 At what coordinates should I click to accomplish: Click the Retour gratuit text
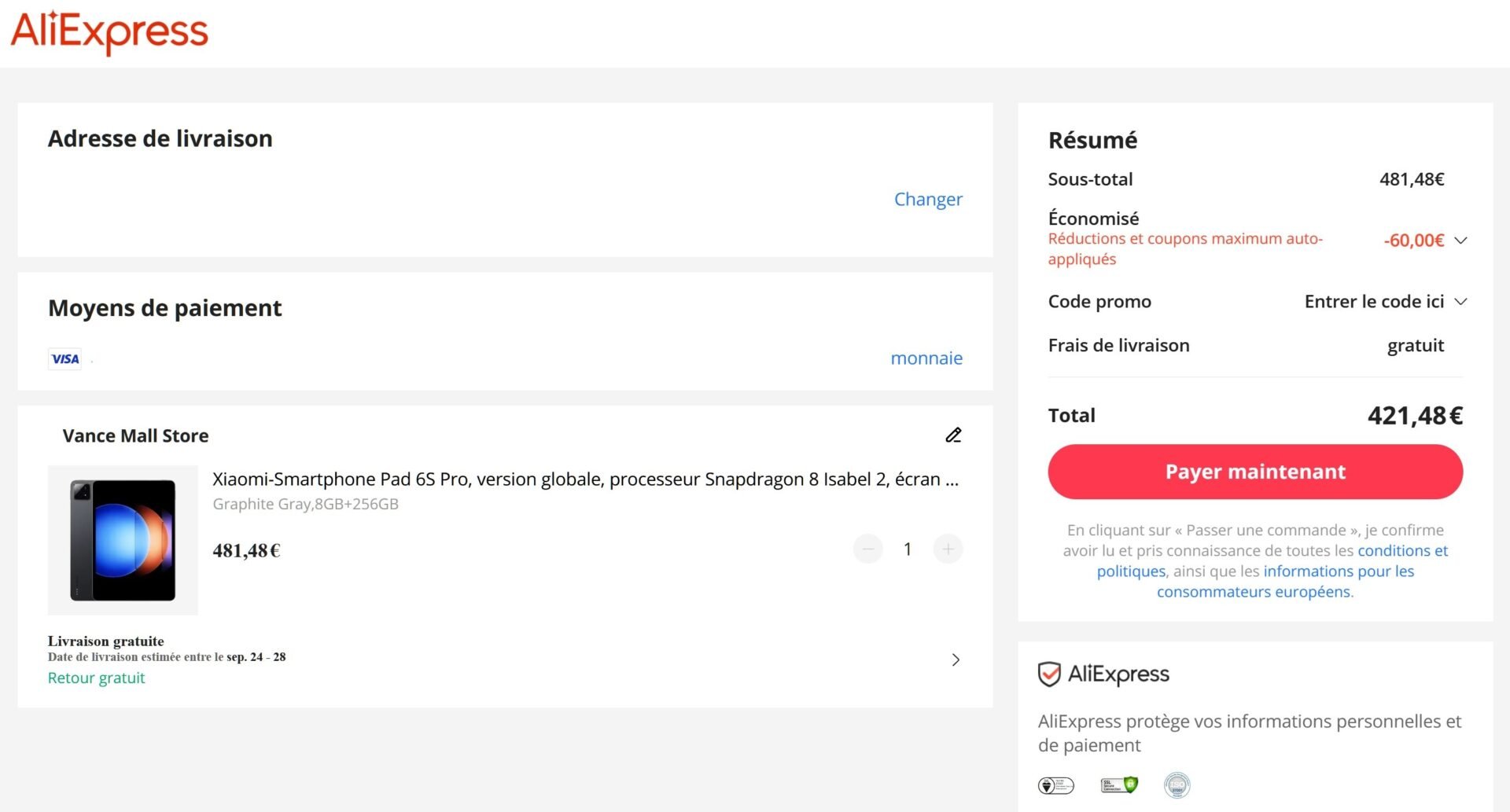coord(96,678)
